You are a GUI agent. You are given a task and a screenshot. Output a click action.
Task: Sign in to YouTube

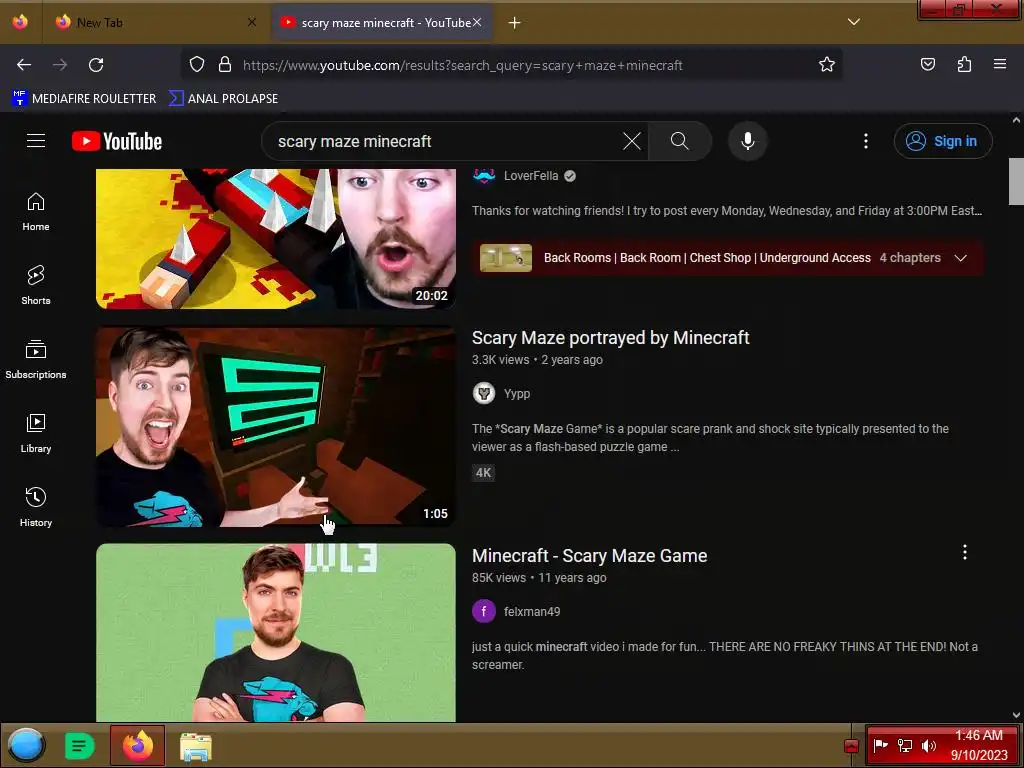click(x=943, y=141)
